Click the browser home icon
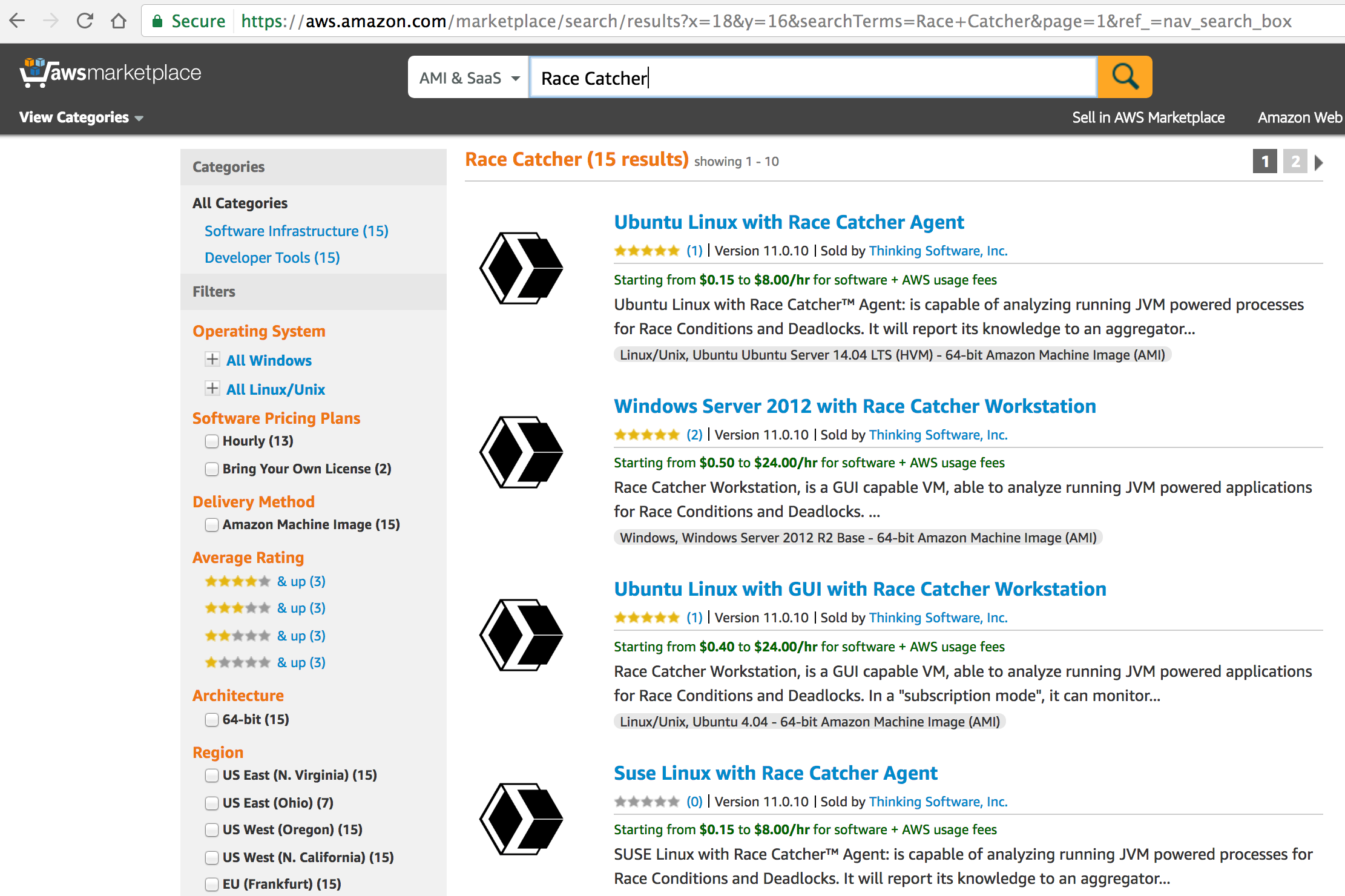 (119, 21)
